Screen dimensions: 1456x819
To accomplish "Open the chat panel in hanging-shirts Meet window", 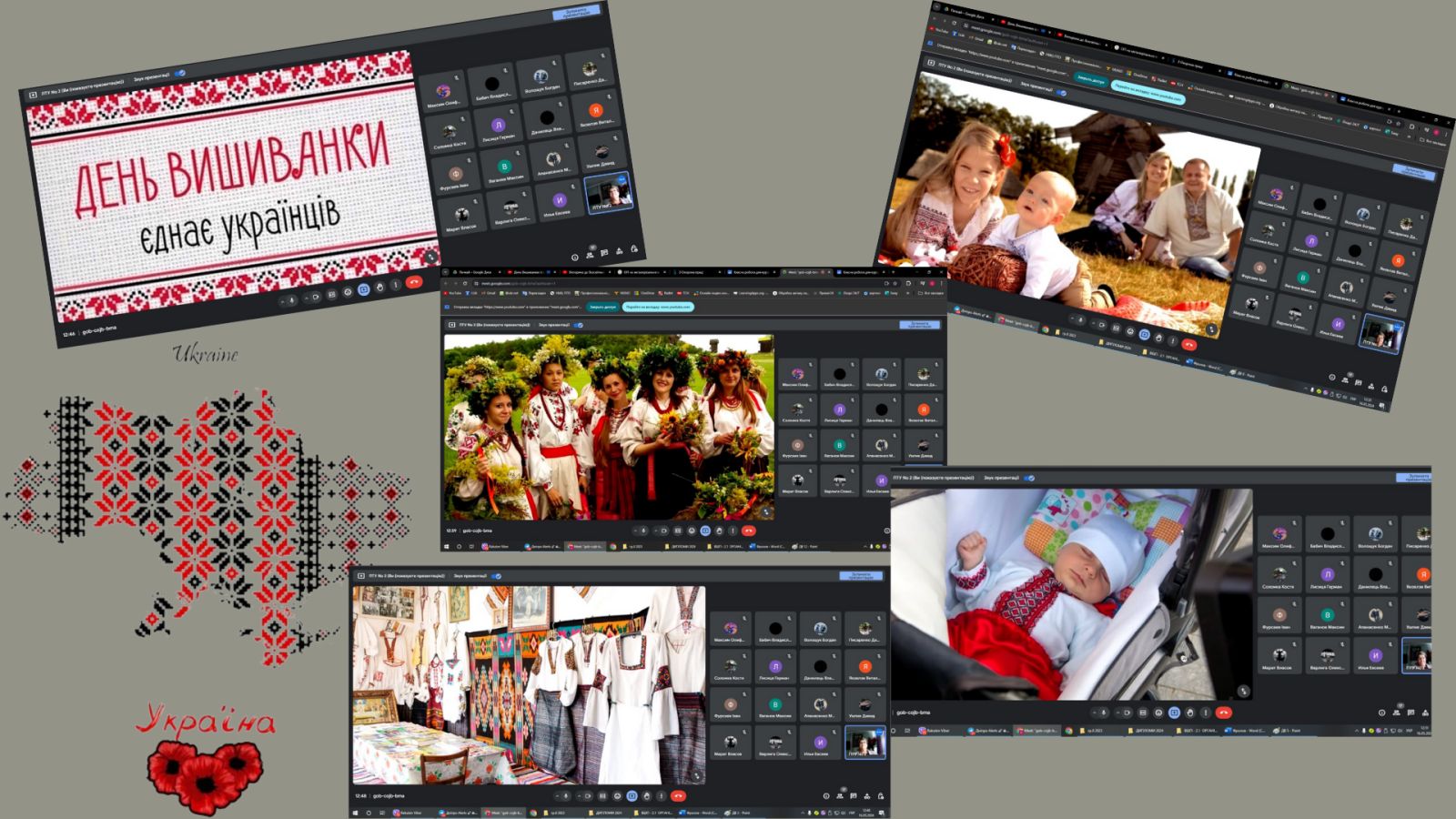I will 855,796.
